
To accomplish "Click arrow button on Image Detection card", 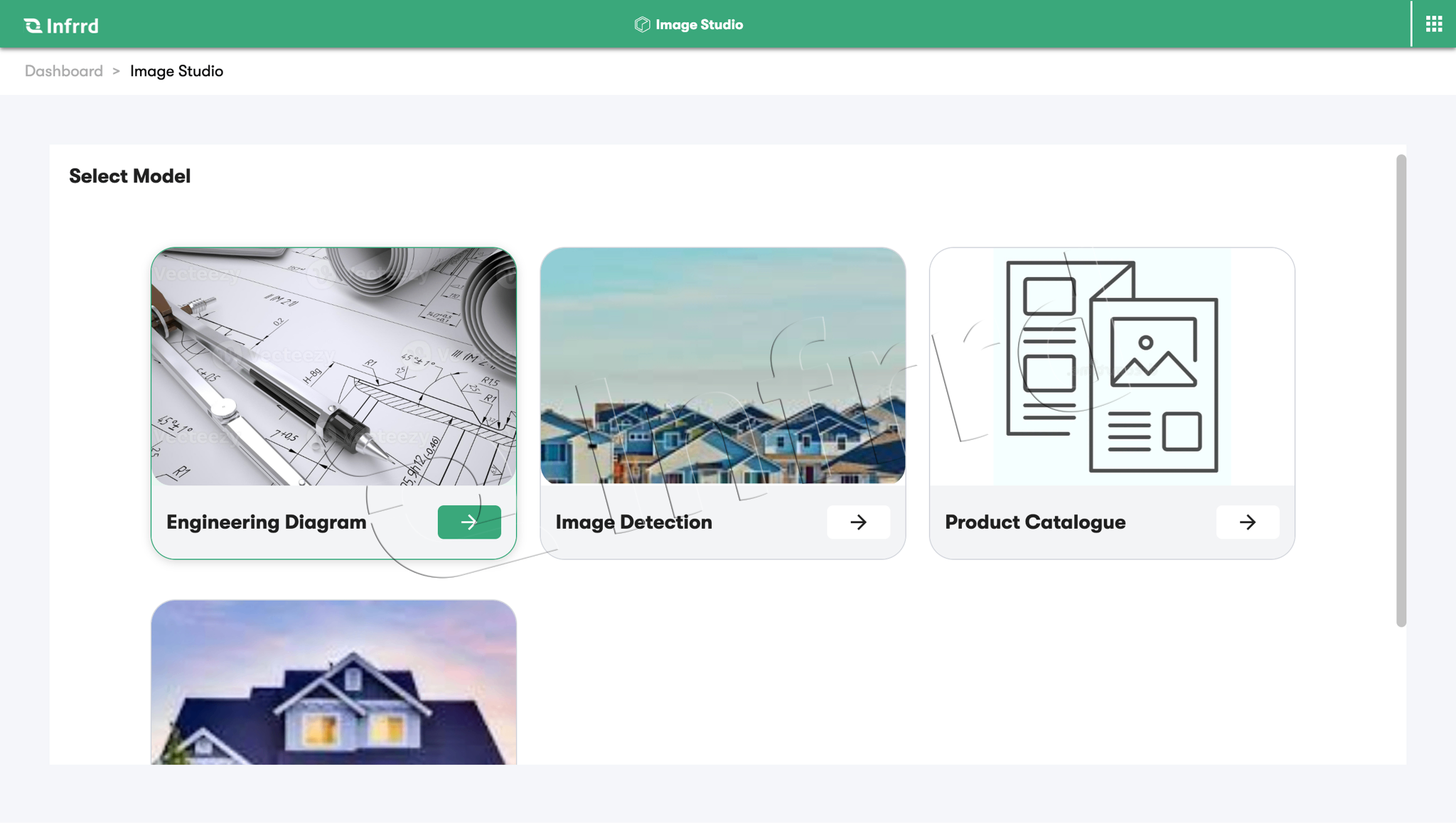I will coord(858,522).
